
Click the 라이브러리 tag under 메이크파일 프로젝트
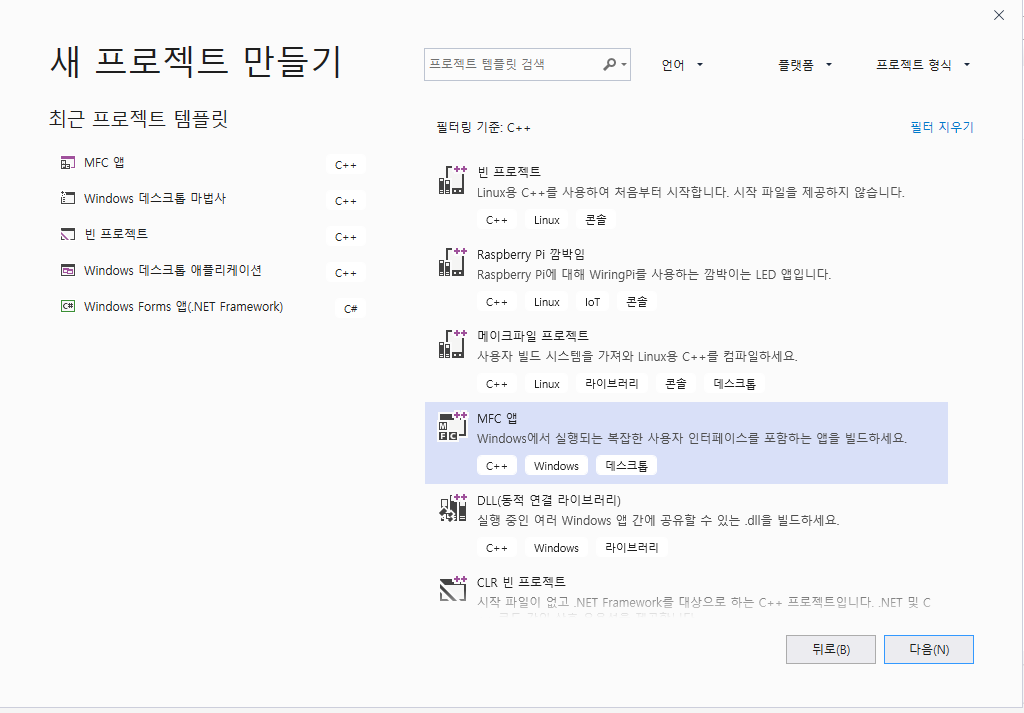tap(611, 384)
